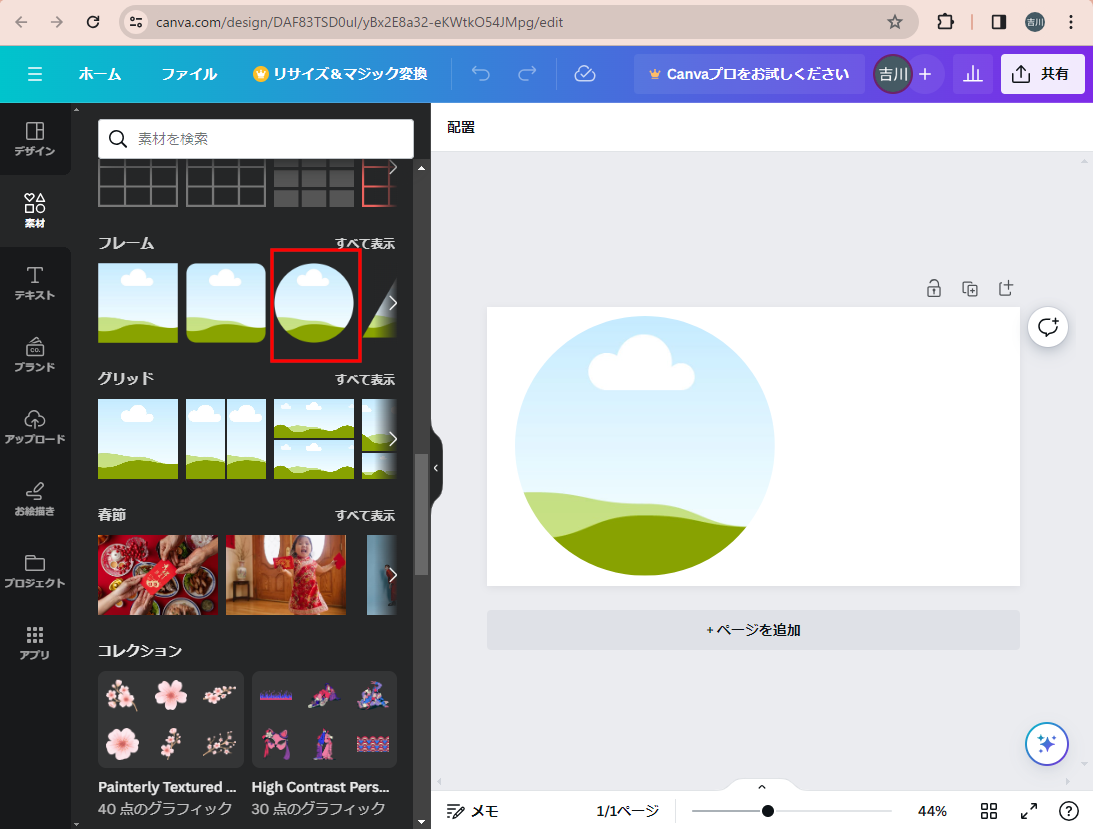Enter fullscreen presentation mode

[1028, 811]
